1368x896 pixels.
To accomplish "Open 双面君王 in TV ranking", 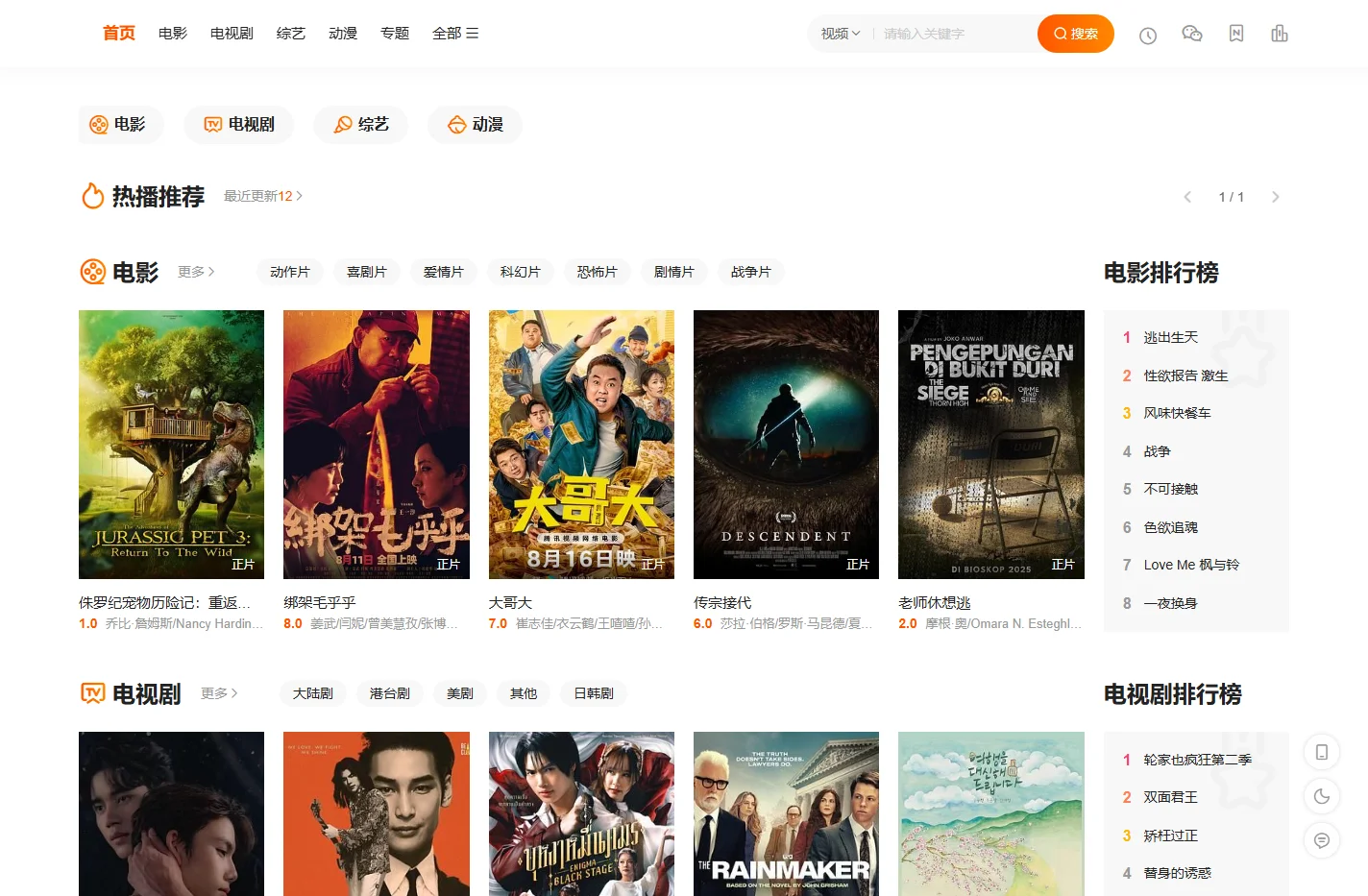I will (1171, 797).
